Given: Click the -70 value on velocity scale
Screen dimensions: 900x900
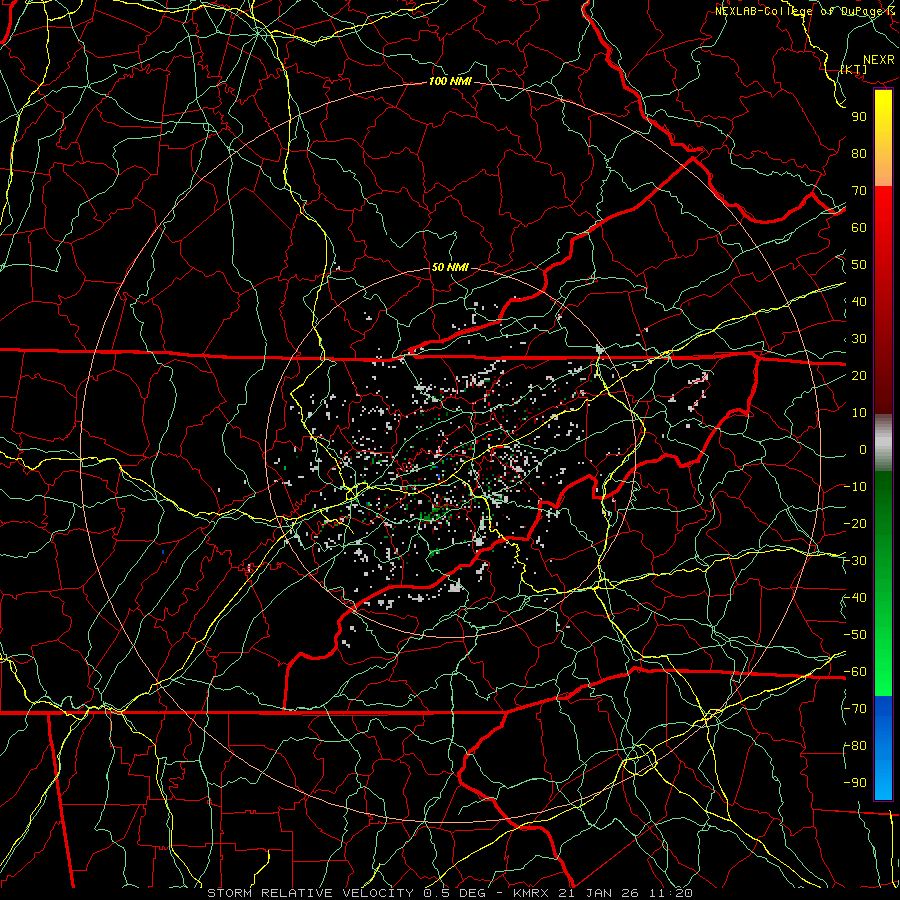Looking at the screenshot, I should pyautogui.click(x=855, y=709).
